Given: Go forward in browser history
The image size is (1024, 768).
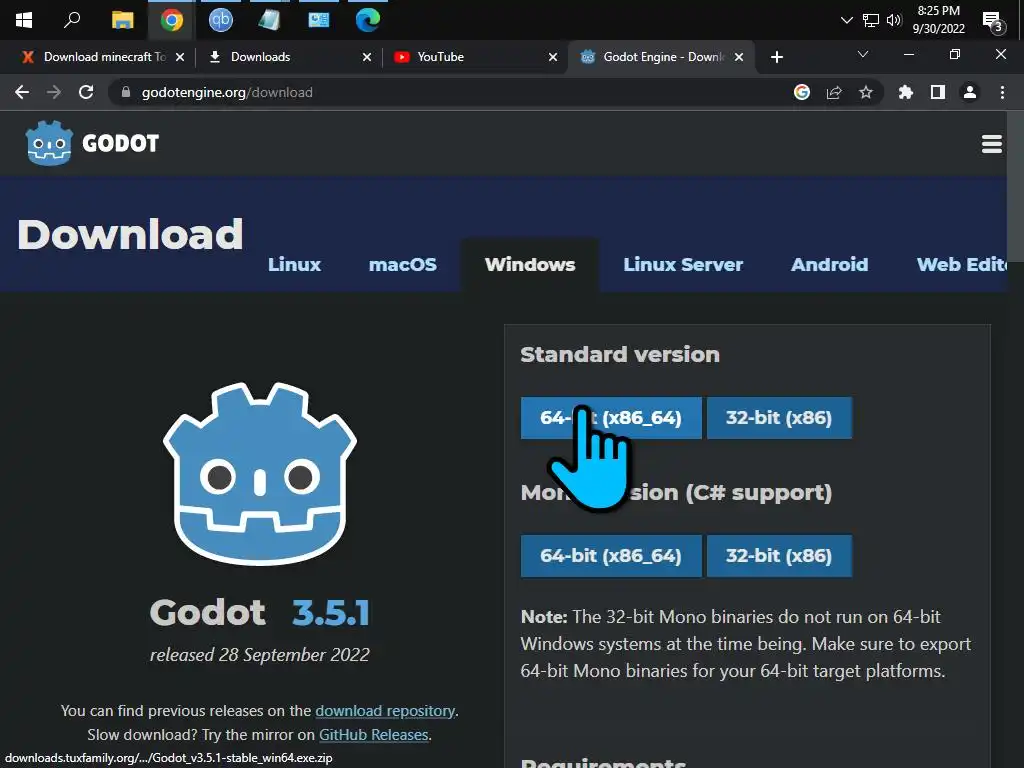Looking at the screenshot, I should (x=54, y=92).
